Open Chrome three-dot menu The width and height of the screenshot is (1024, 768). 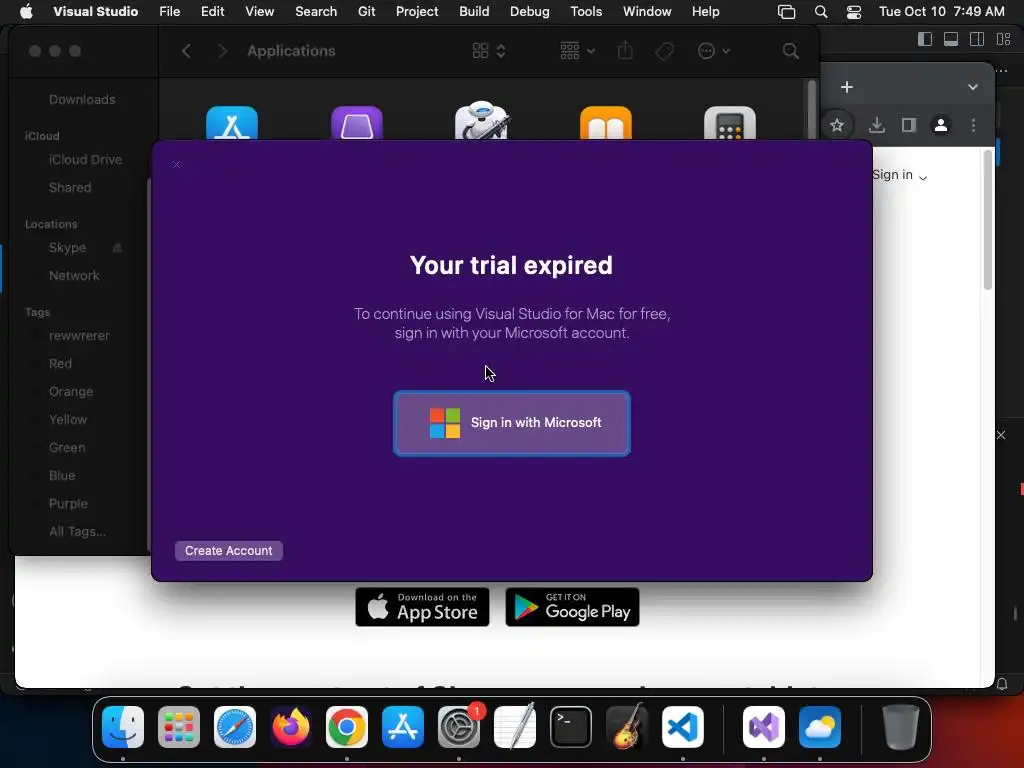click(x=973, y=125)
